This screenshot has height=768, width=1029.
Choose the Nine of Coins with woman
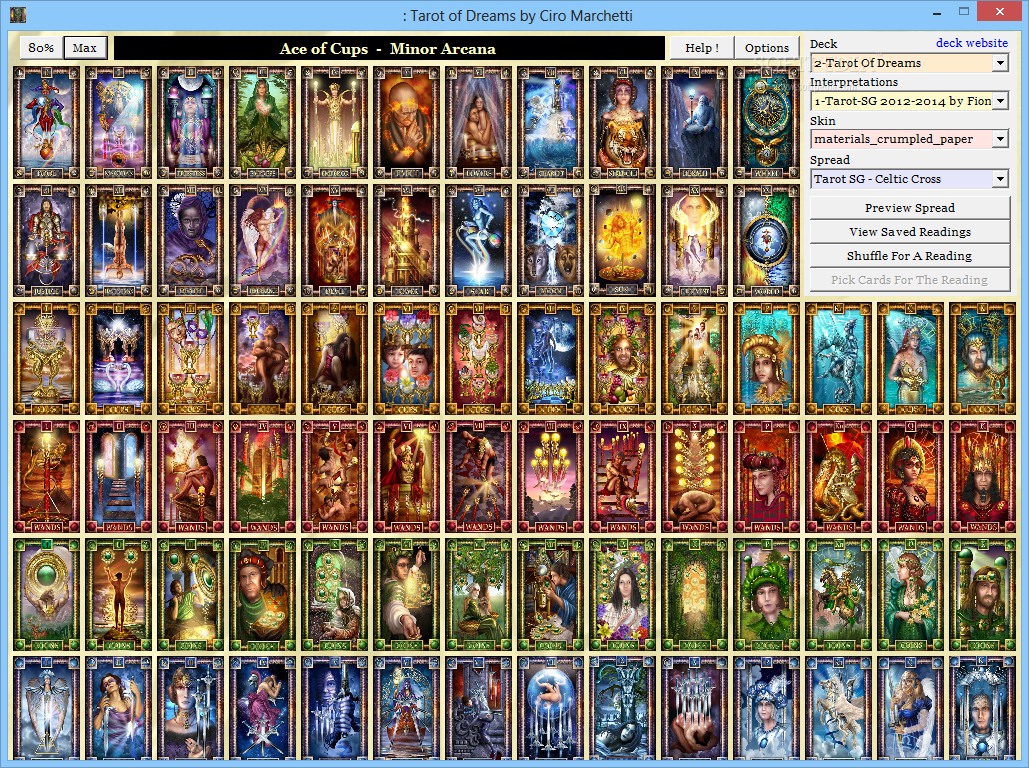pos(623,595)
